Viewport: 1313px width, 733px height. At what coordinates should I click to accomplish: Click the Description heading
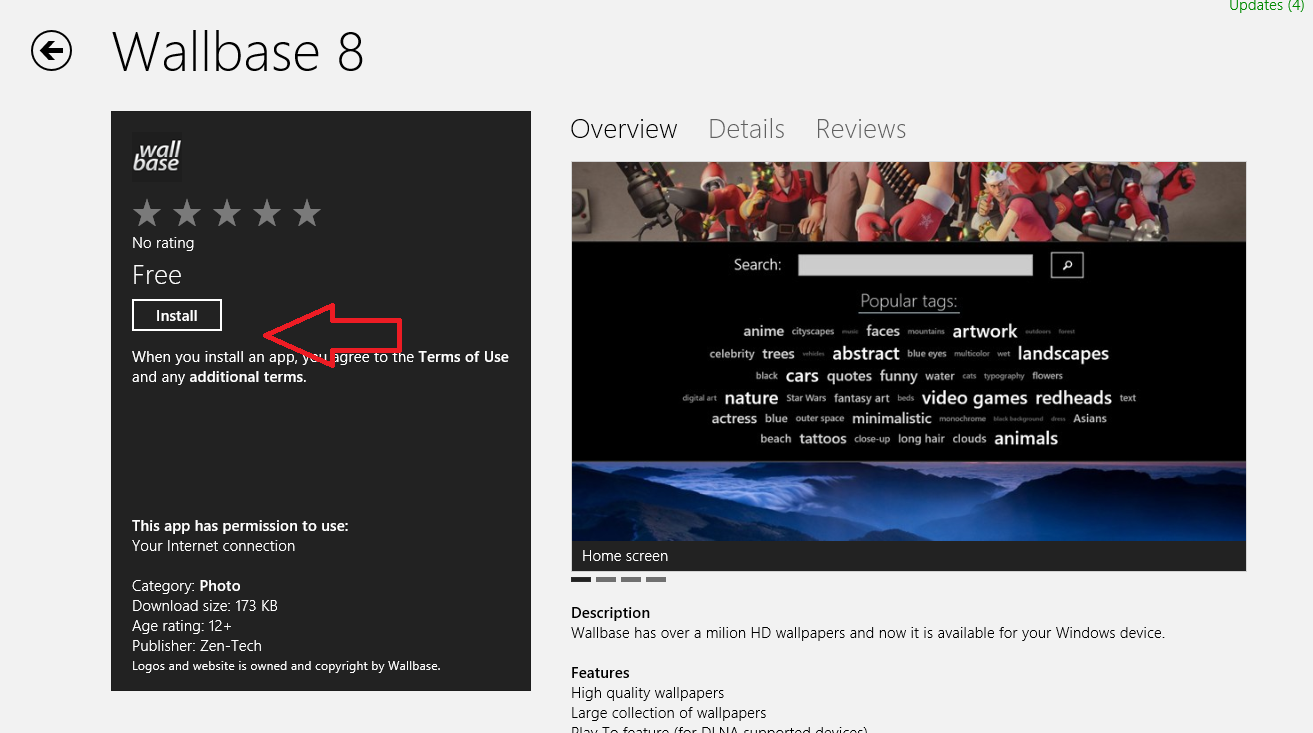[610, 613]
